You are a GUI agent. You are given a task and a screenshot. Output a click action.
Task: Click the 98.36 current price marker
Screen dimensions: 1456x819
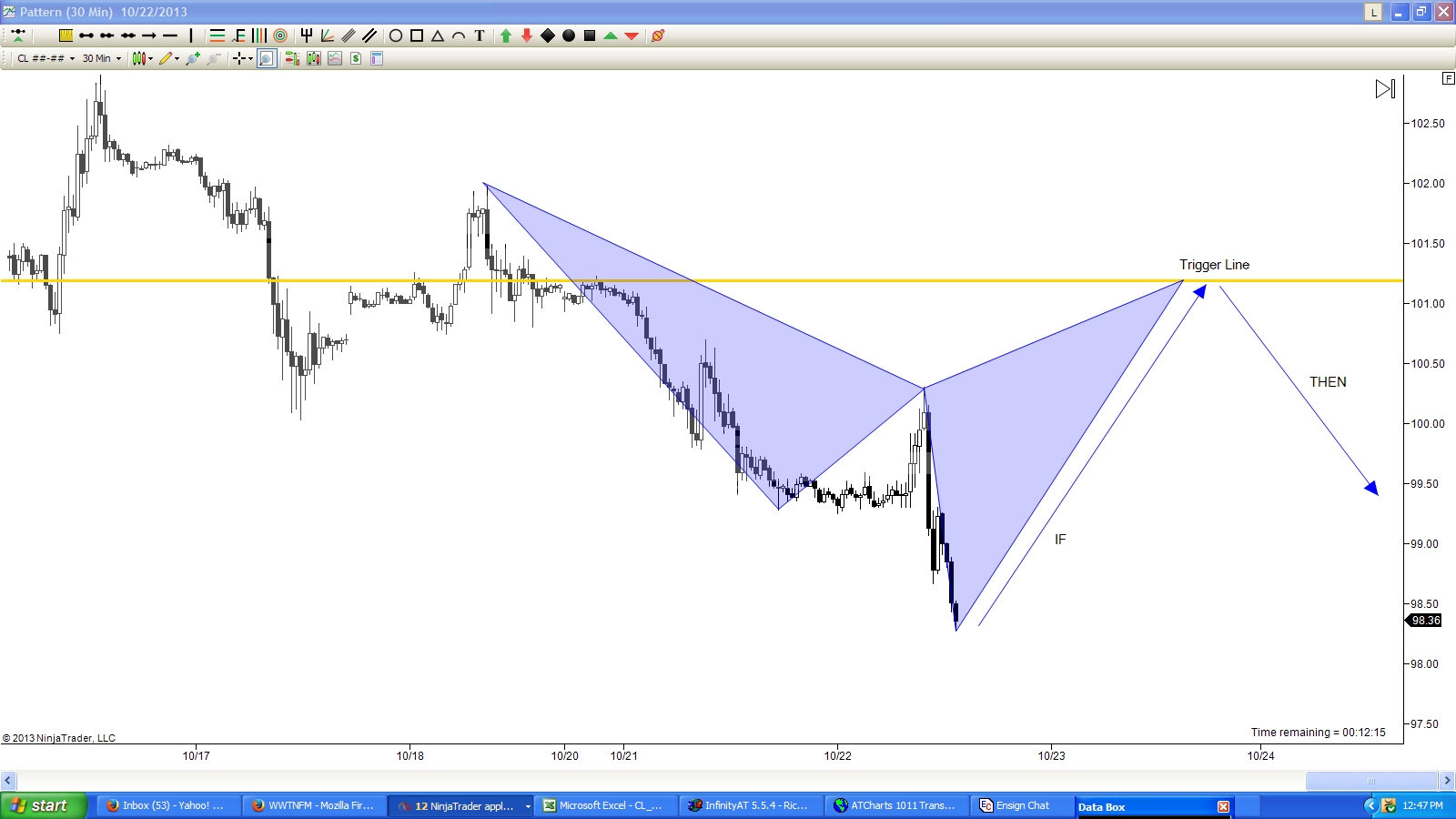click(x=1424, y=621)
